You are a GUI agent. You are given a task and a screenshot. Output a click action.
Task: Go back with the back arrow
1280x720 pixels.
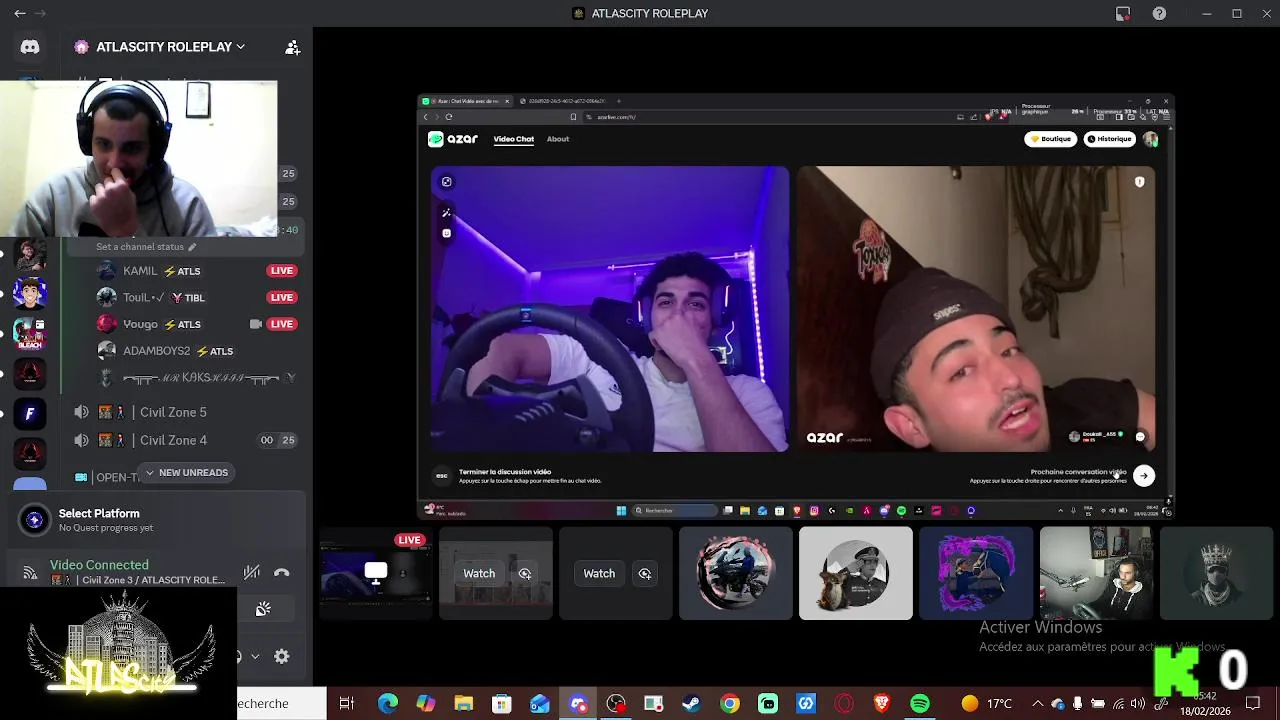coord(20,14)
